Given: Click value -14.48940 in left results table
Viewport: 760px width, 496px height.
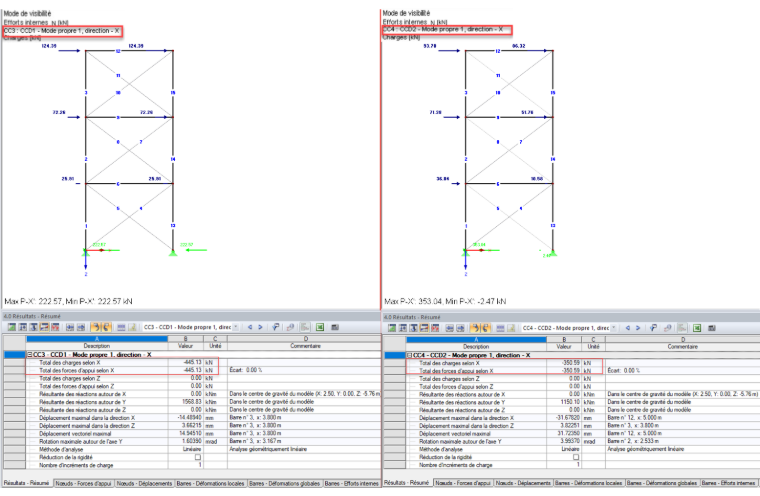Looking at the screenshot, I should tap(190, 417).
